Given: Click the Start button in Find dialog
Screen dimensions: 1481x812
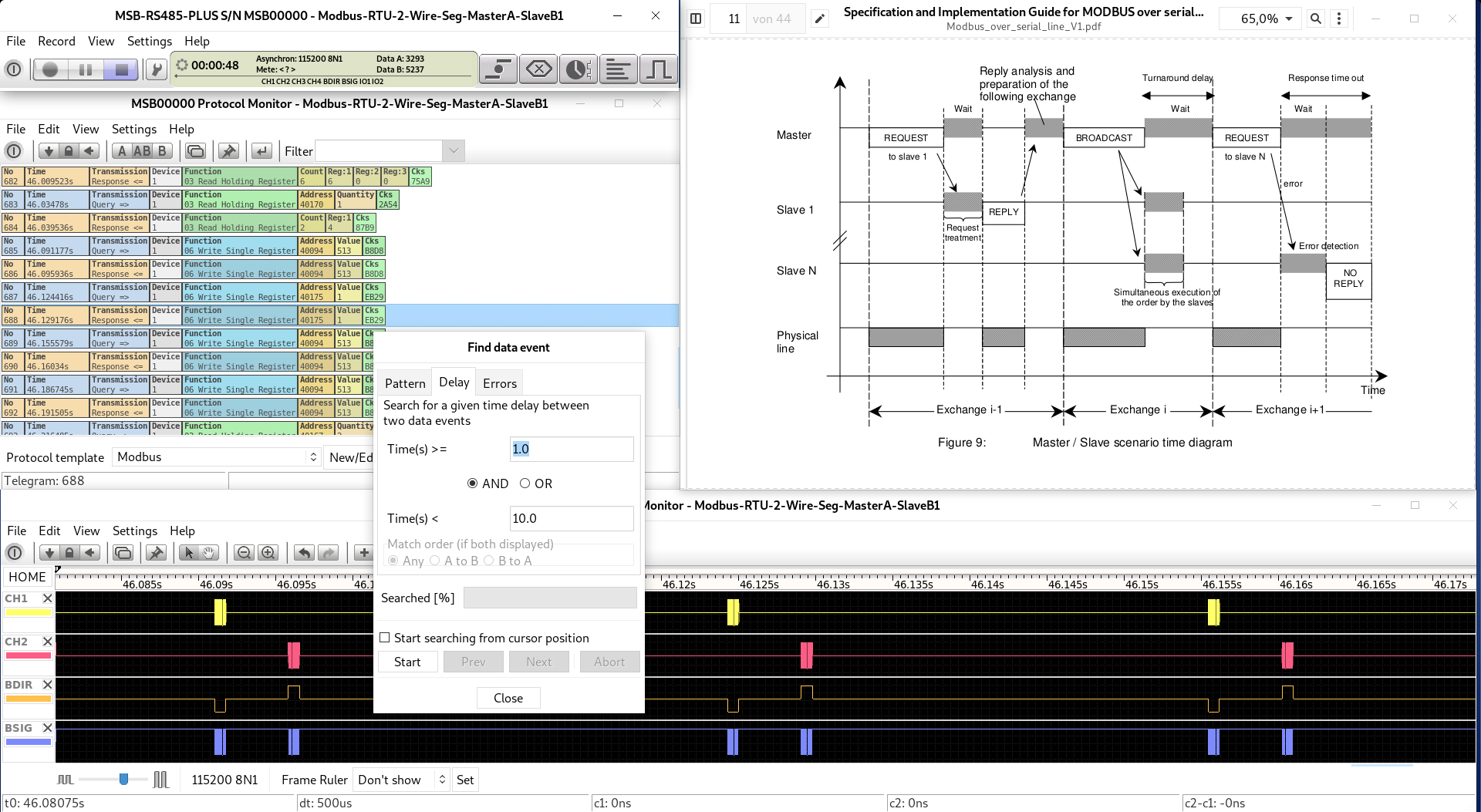Looking at the screenshot, I should coord(407,662).
